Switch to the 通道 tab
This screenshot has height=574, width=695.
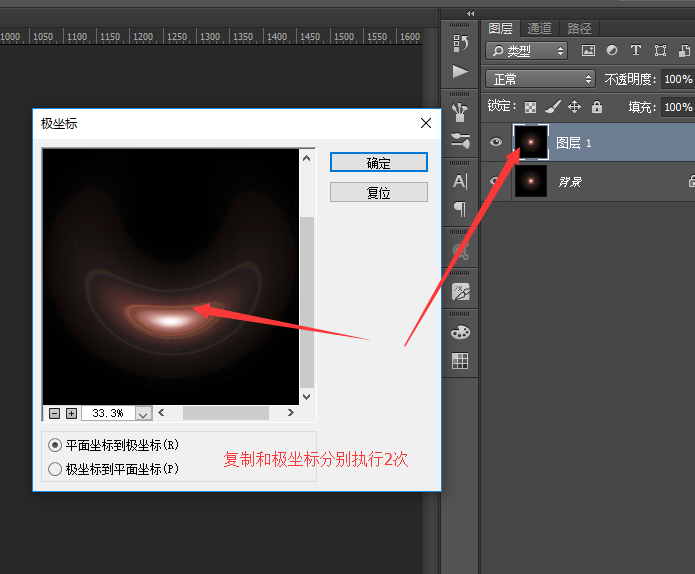tap(539, 28)
